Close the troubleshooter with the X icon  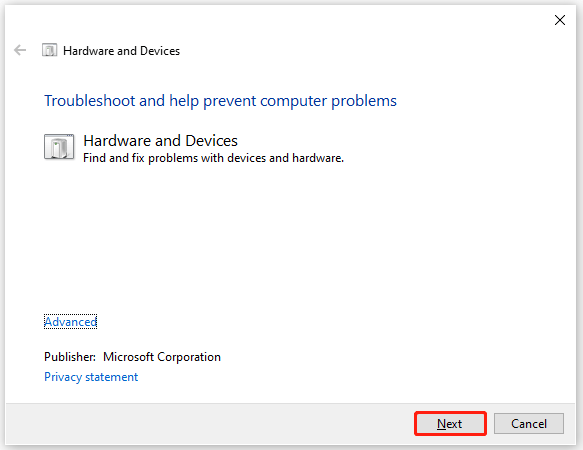560,20
